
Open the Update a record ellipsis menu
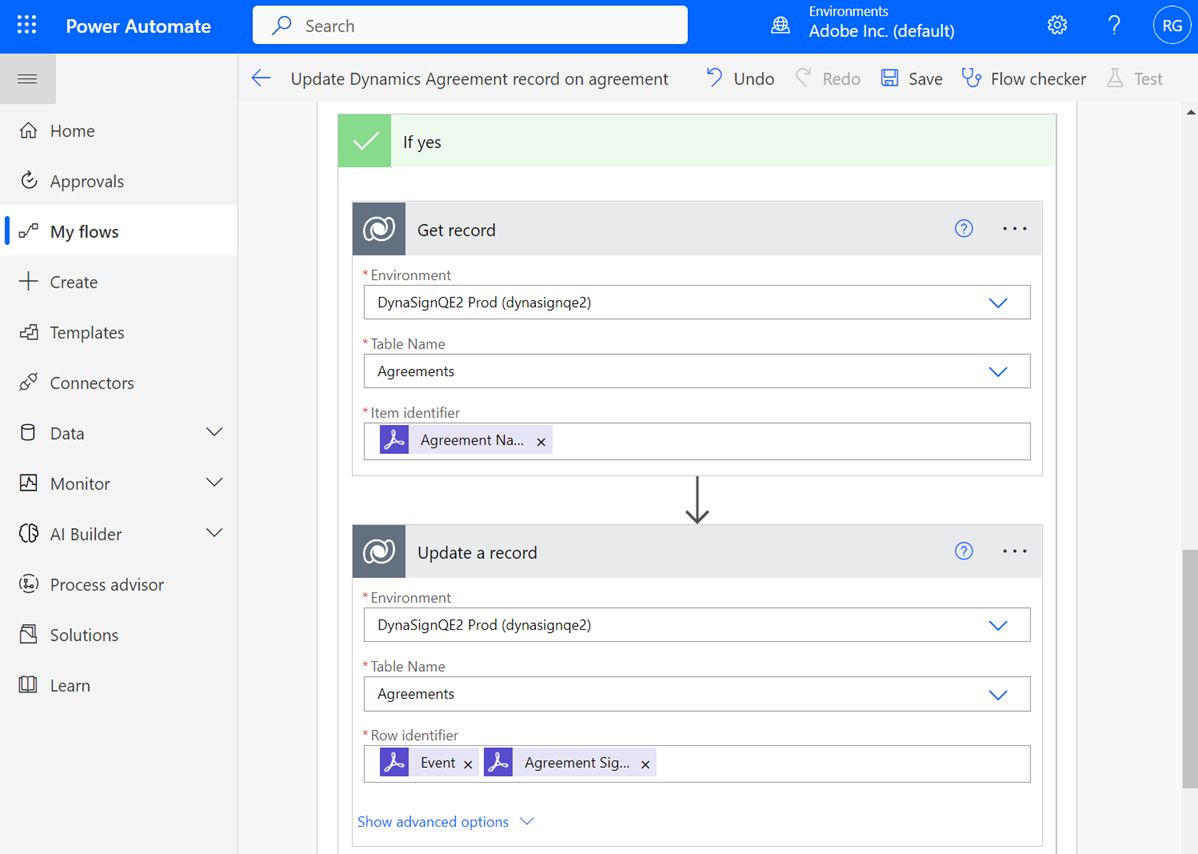(1015, 551)
